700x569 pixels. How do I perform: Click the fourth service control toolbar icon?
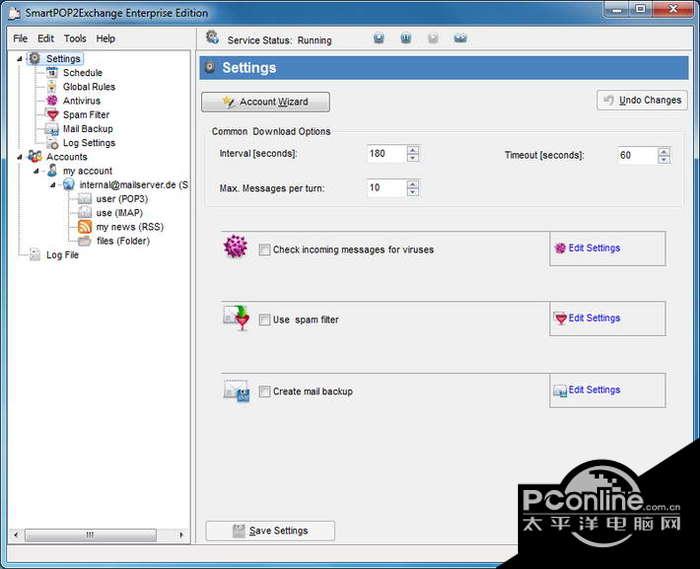(x=460, y=38)
